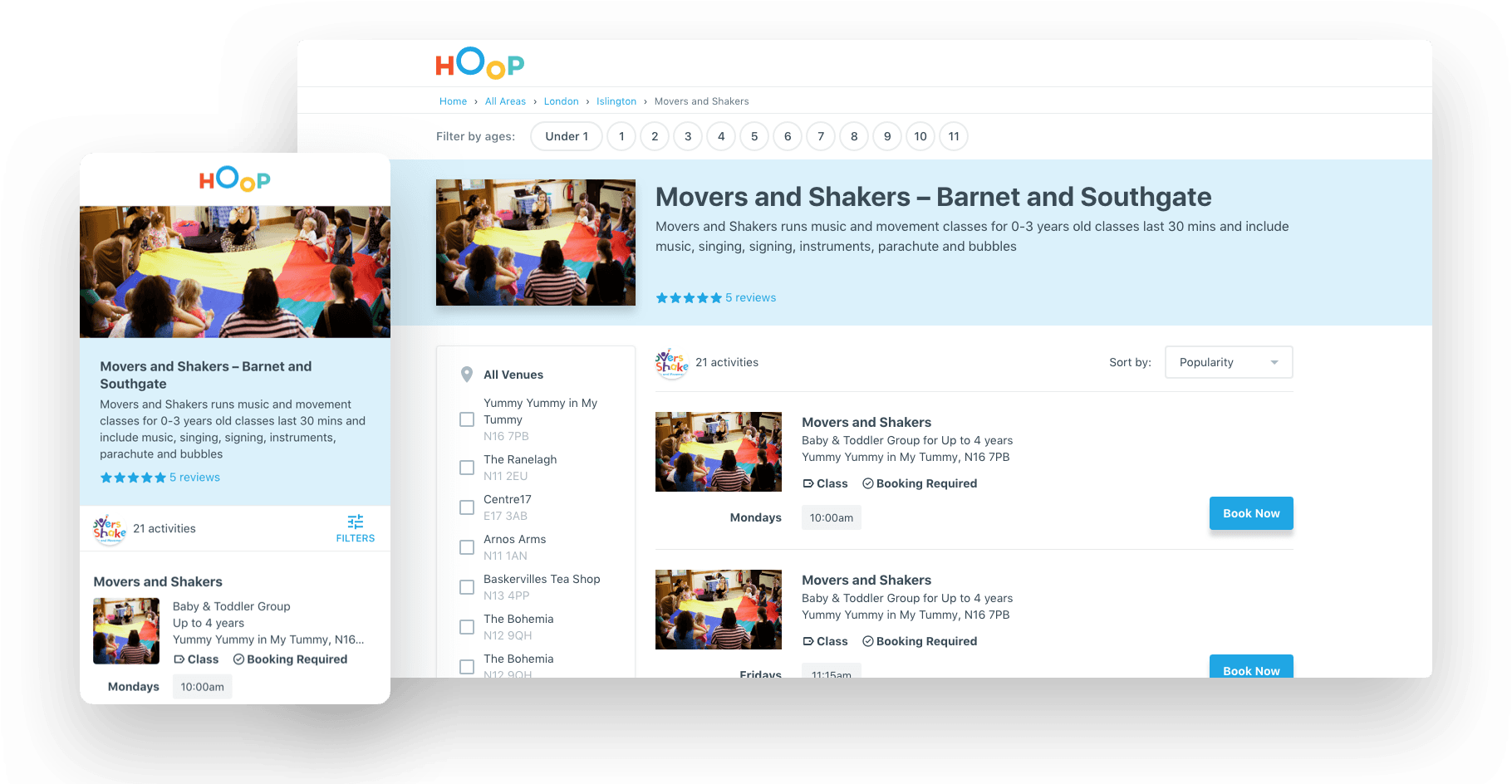Click the star rating in mobile card
1512x784 pixels.
[133, 478]
